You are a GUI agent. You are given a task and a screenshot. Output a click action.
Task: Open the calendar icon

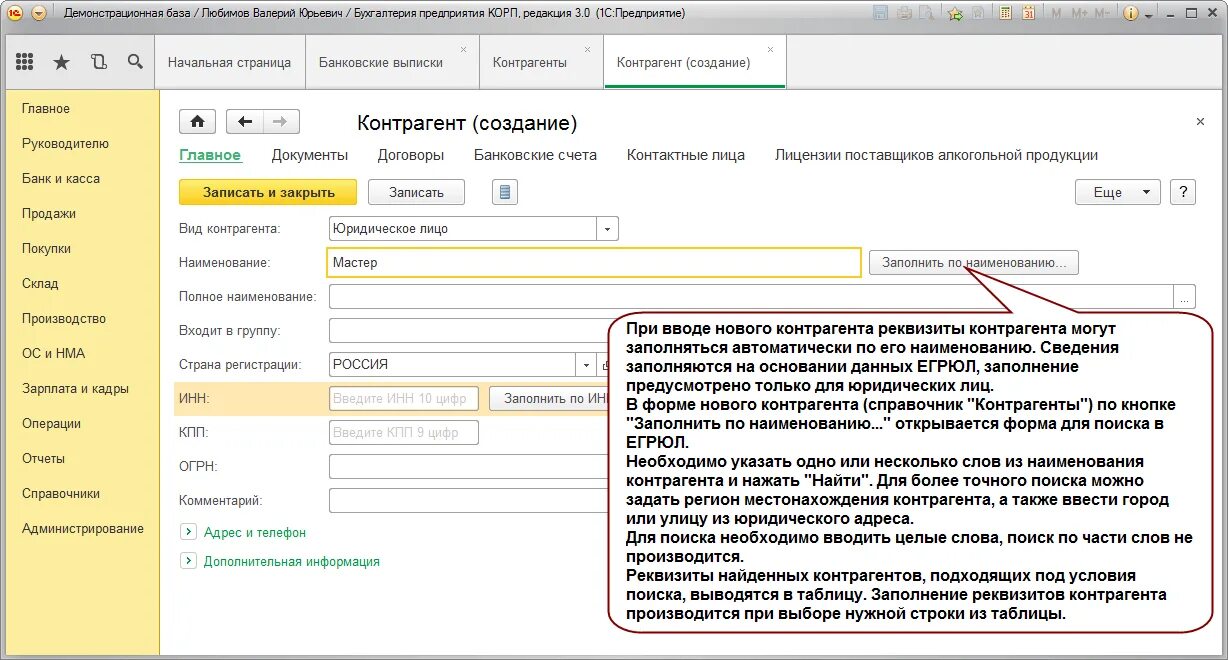click(1028, 14)
